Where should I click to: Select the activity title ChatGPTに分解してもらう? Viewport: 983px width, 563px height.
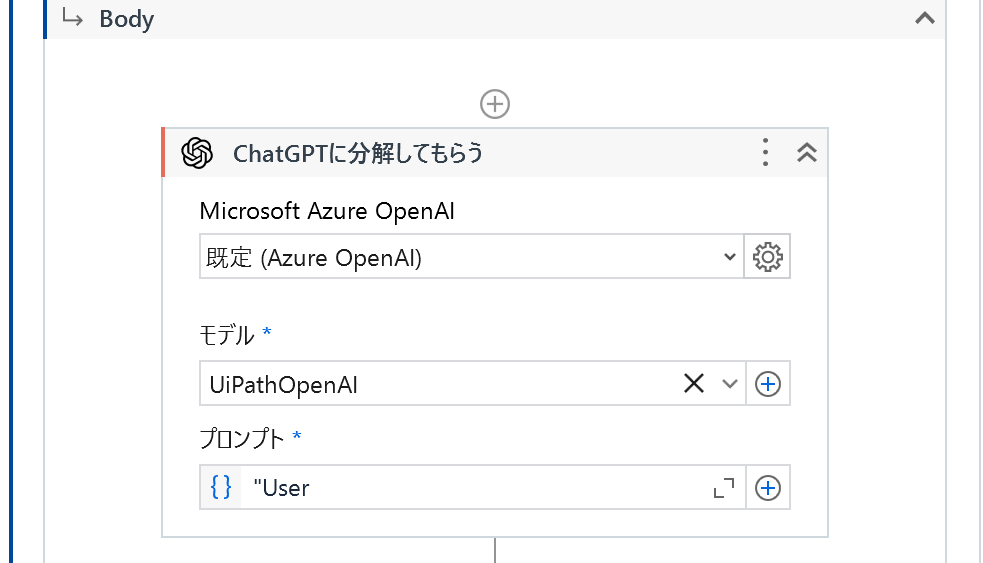coord(358,153)
